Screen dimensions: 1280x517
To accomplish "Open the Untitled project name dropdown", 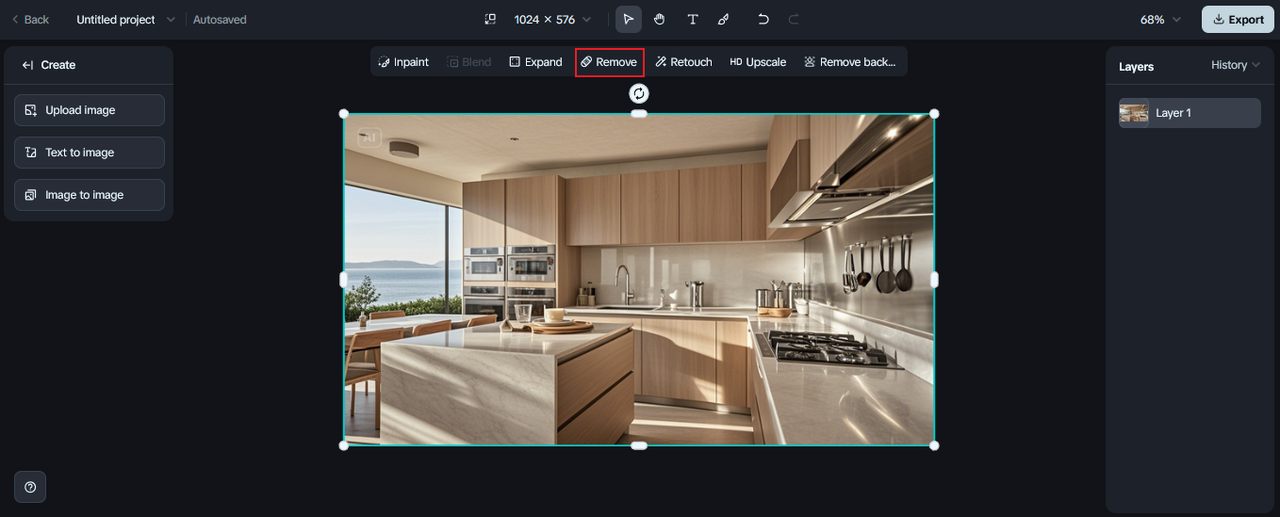I will [125, 19].
